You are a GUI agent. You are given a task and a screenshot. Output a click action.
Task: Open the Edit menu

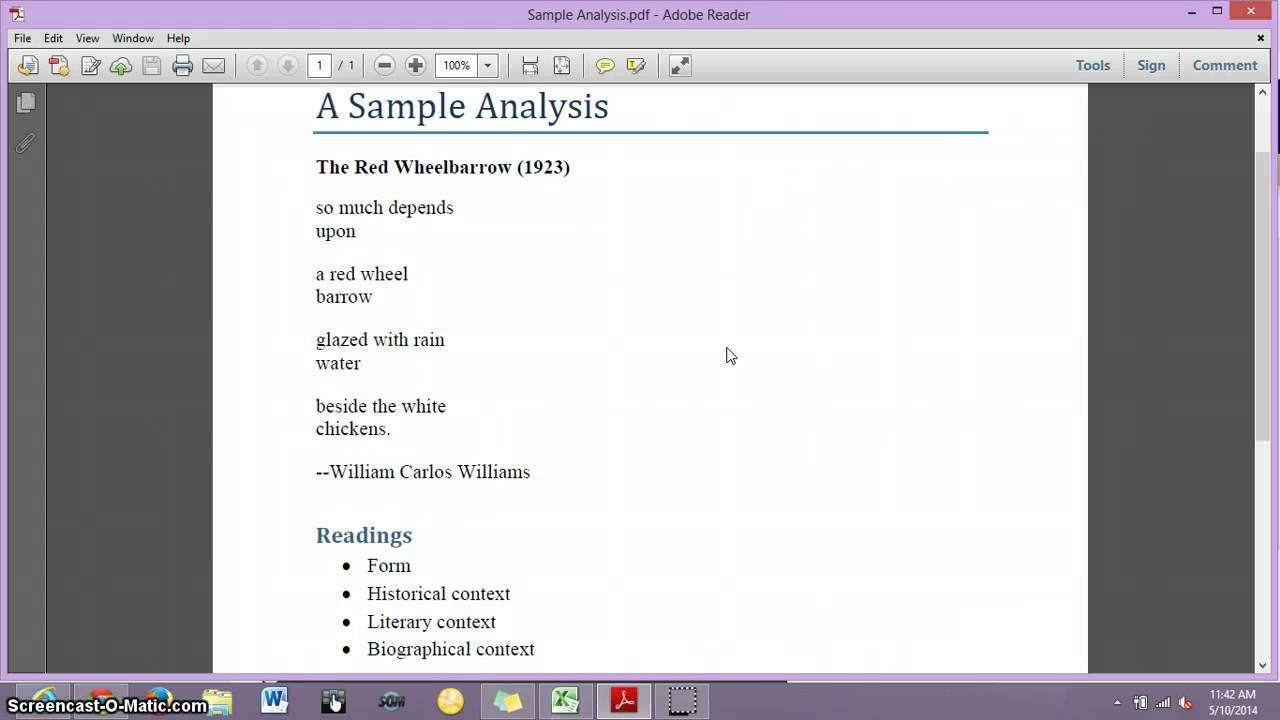tap(53, 38)
